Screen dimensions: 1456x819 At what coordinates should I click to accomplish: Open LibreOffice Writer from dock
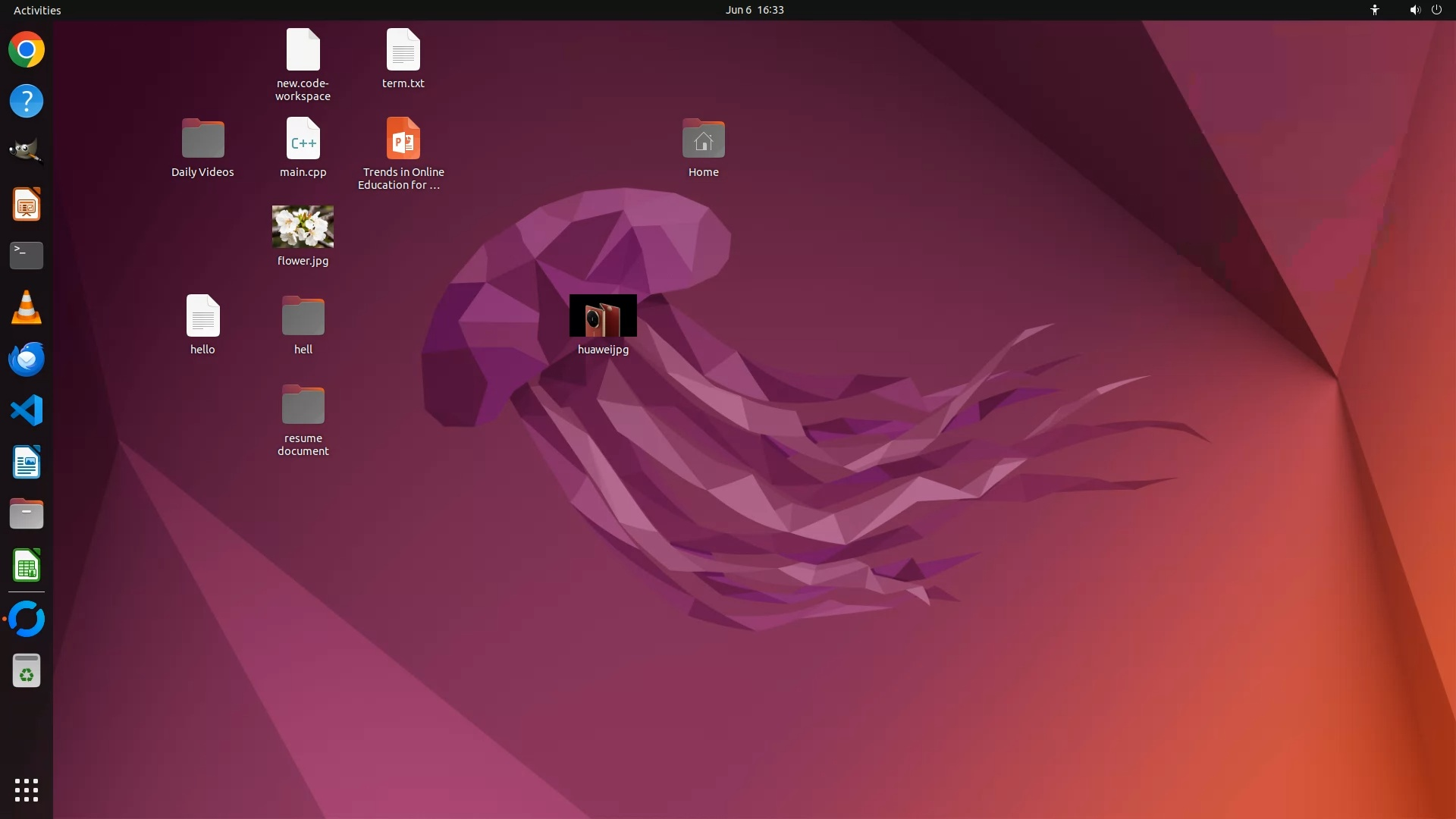pos(27,462)
